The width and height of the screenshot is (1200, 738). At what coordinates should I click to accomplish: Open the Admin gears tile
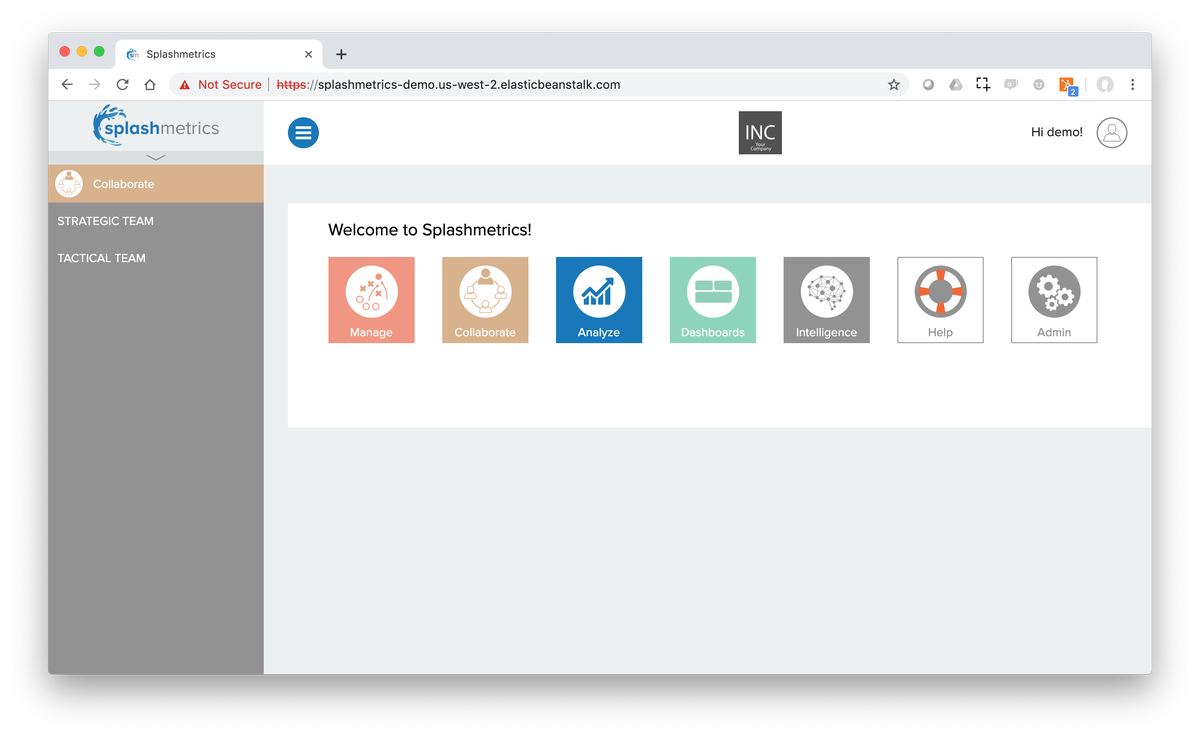(1054, 300)
